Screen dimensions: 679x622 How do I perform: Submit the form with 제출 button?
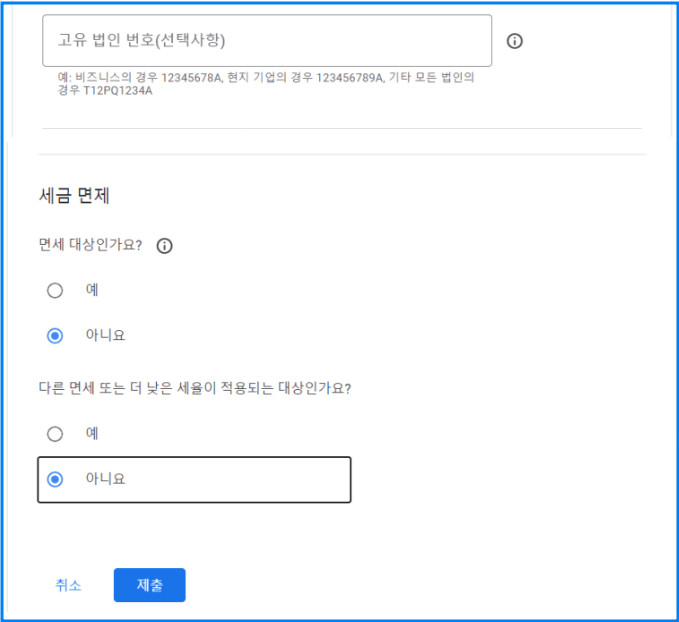point(150,585)
